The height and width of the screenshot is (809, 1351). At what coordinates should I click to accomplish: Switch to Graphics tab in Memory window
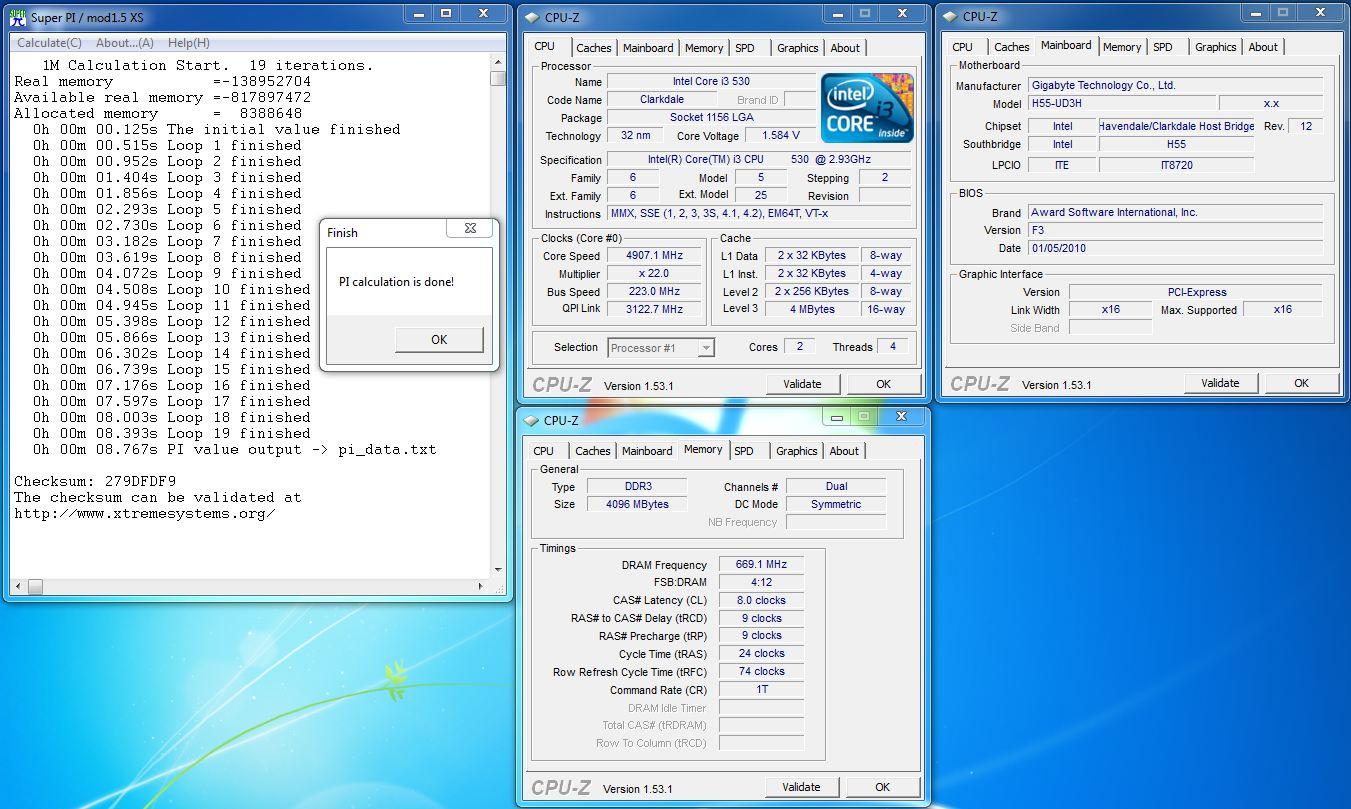tap(797, 451)
